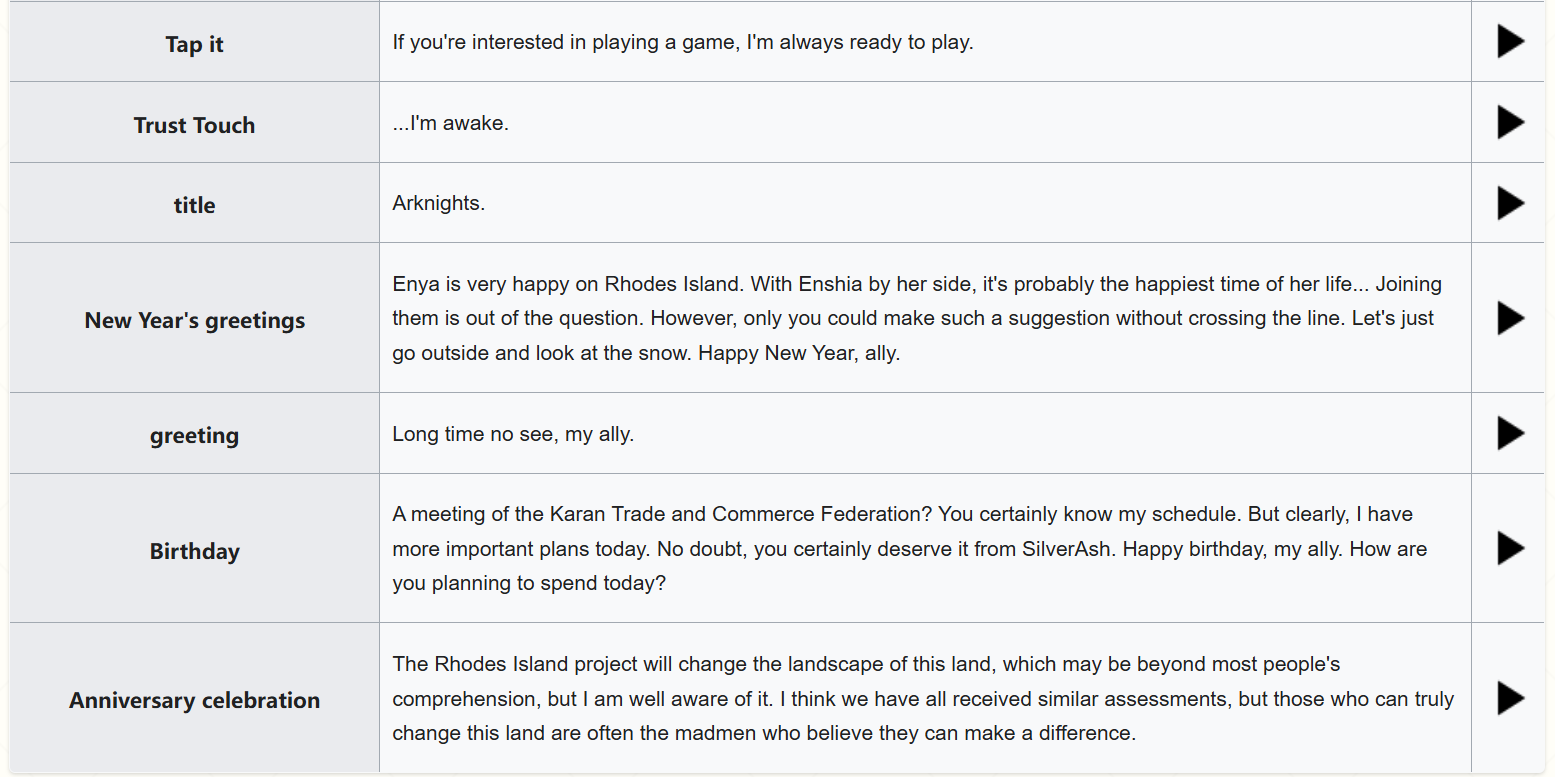Click the Birthday row label
The height and width of the screenshot is (777, 1555).
(195, 551)
